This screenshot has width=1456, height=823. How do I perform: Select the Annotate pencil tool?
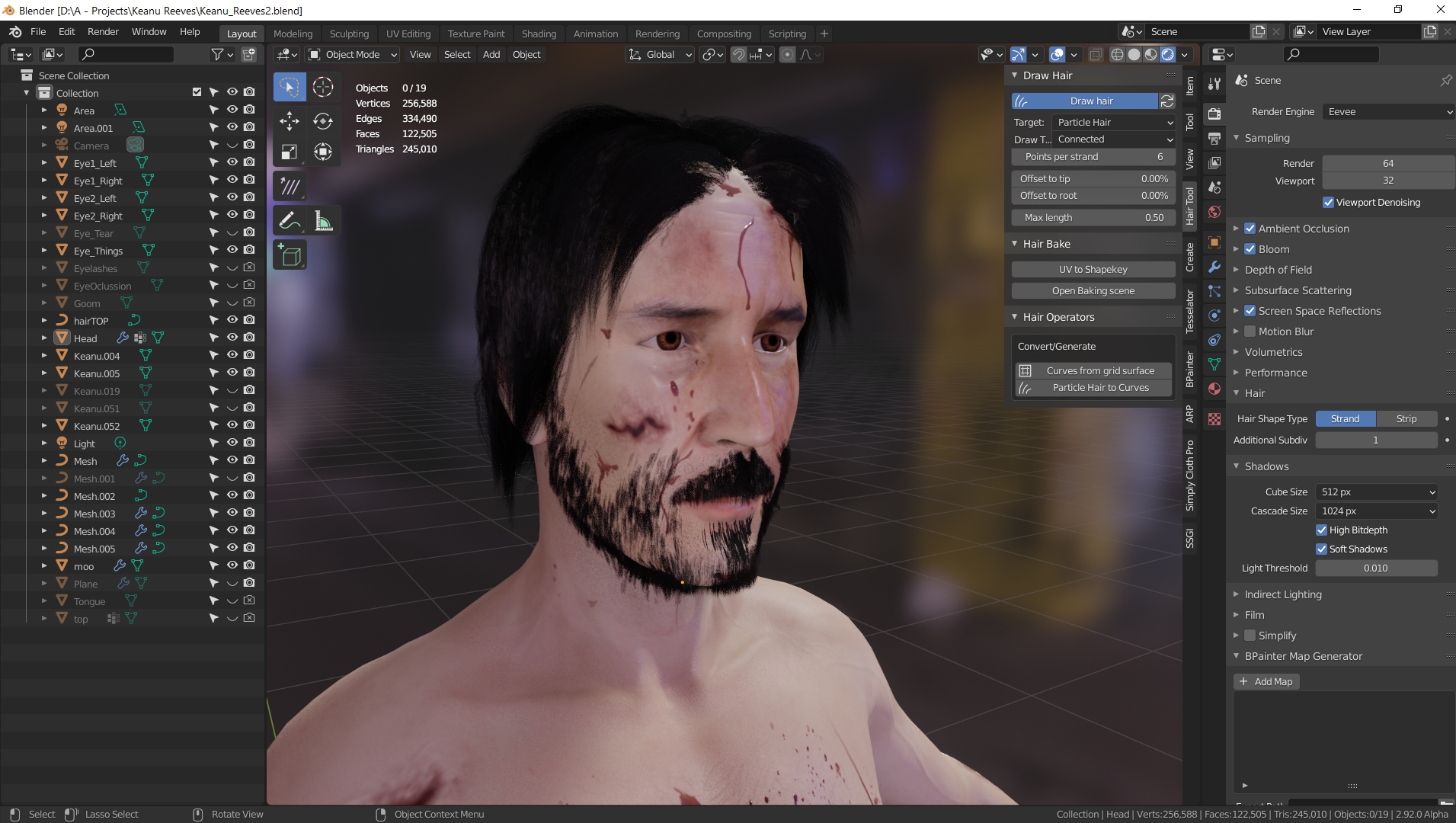[290, 221]
